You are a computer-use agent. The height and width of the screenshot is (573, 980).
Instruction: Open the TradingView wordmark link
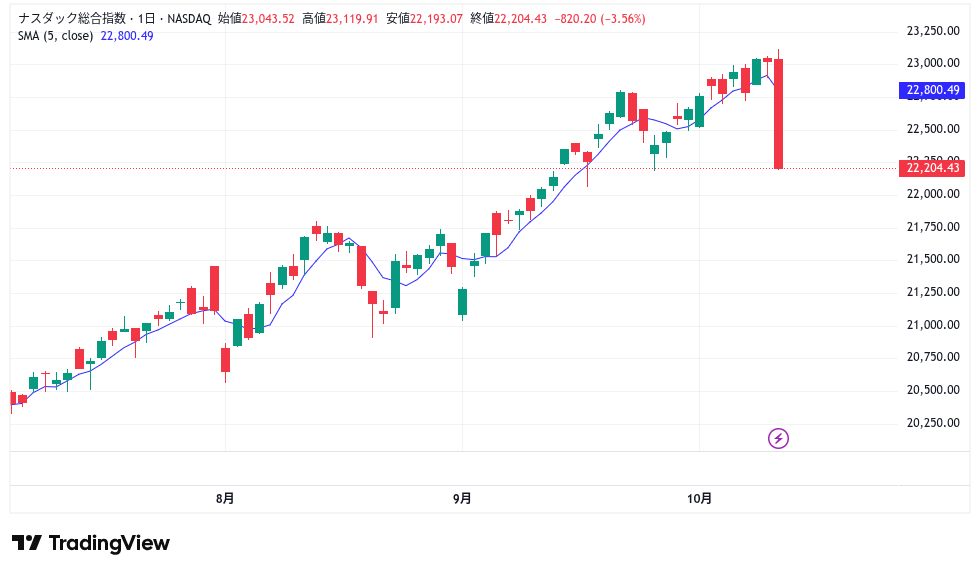pos(109,543)
